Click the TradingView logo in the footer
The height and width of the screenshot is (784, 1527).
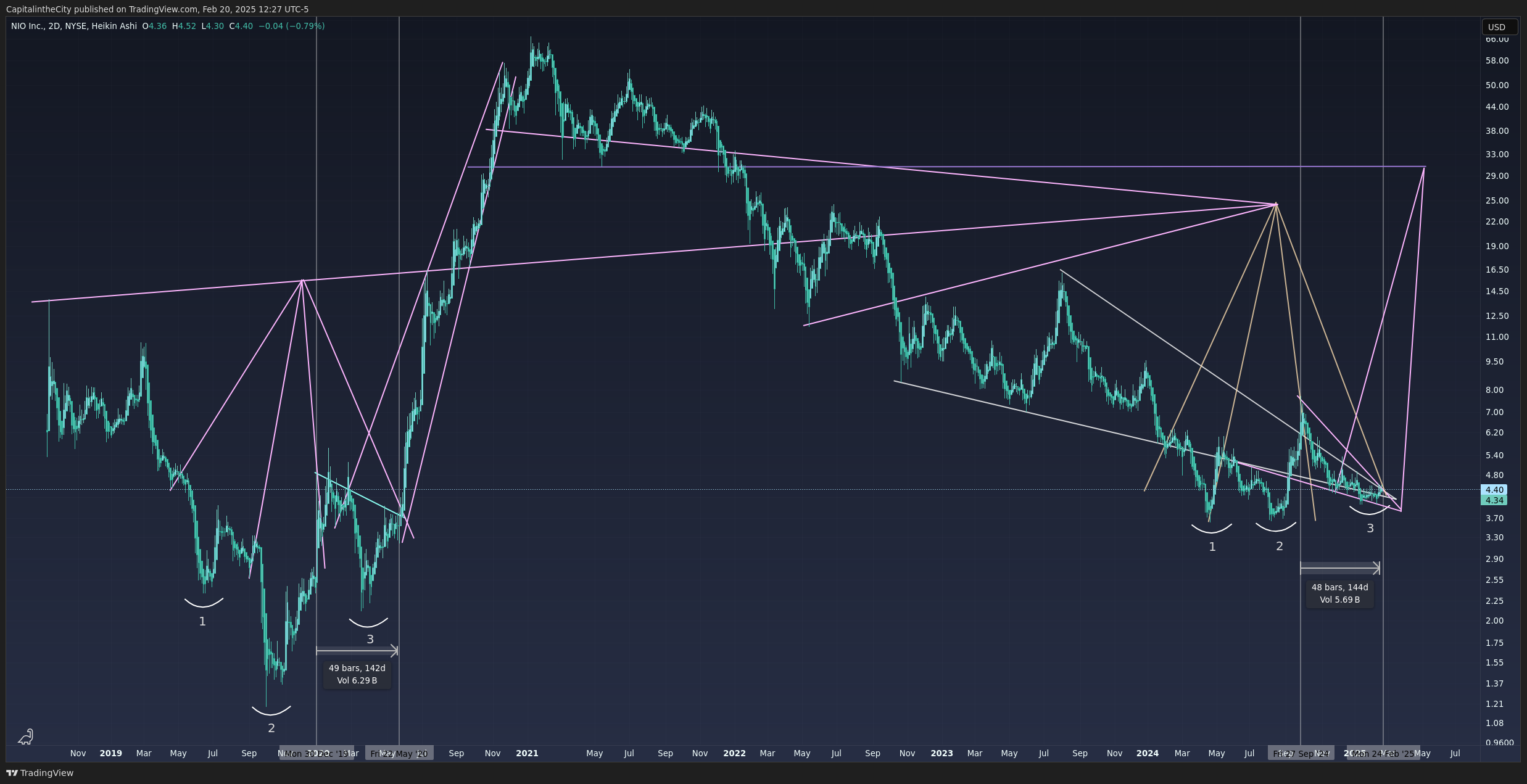tap(39, 773)
